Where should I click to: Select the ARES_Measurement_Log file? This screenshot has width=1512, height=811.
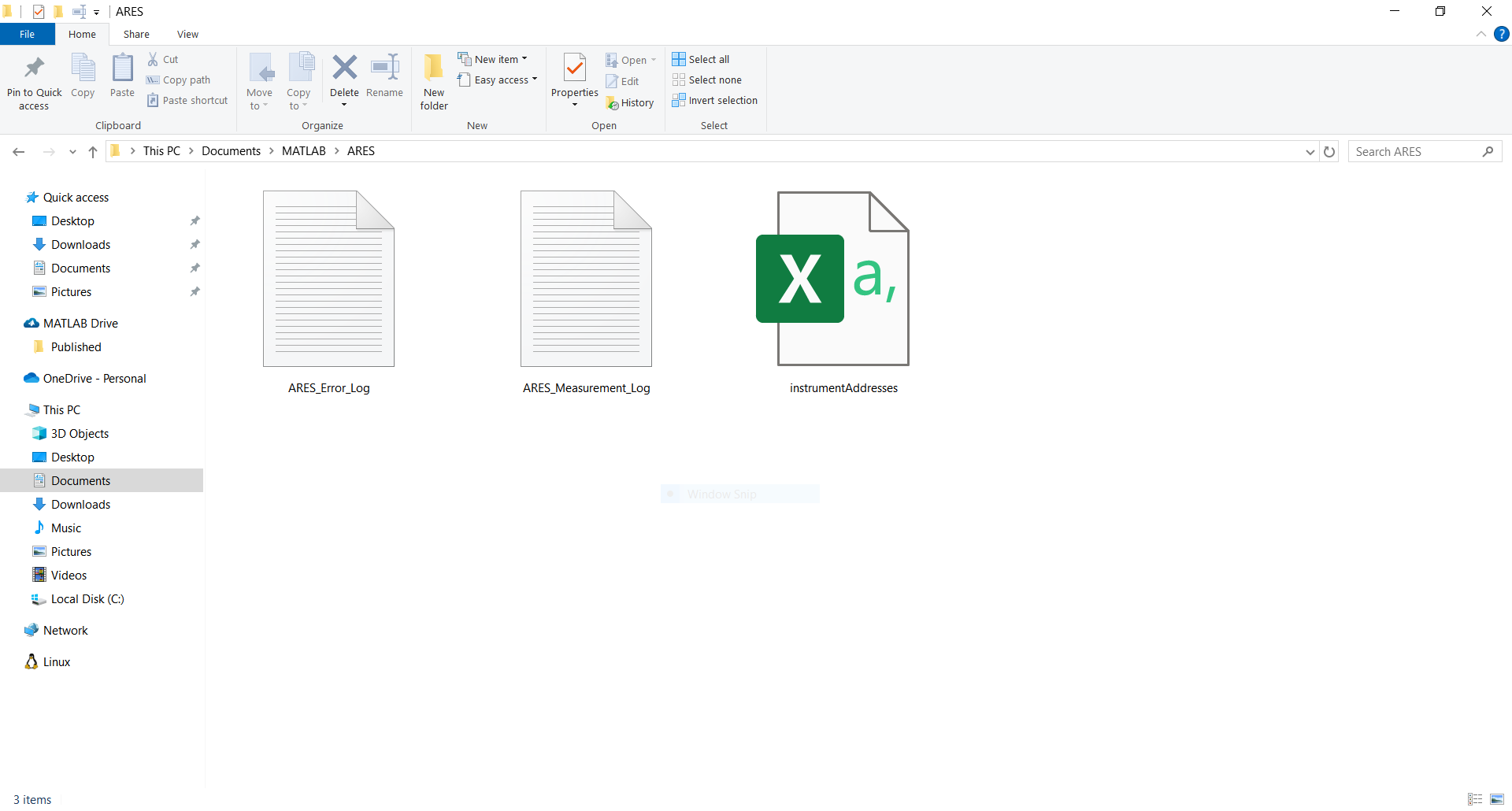tap(586, 291)
